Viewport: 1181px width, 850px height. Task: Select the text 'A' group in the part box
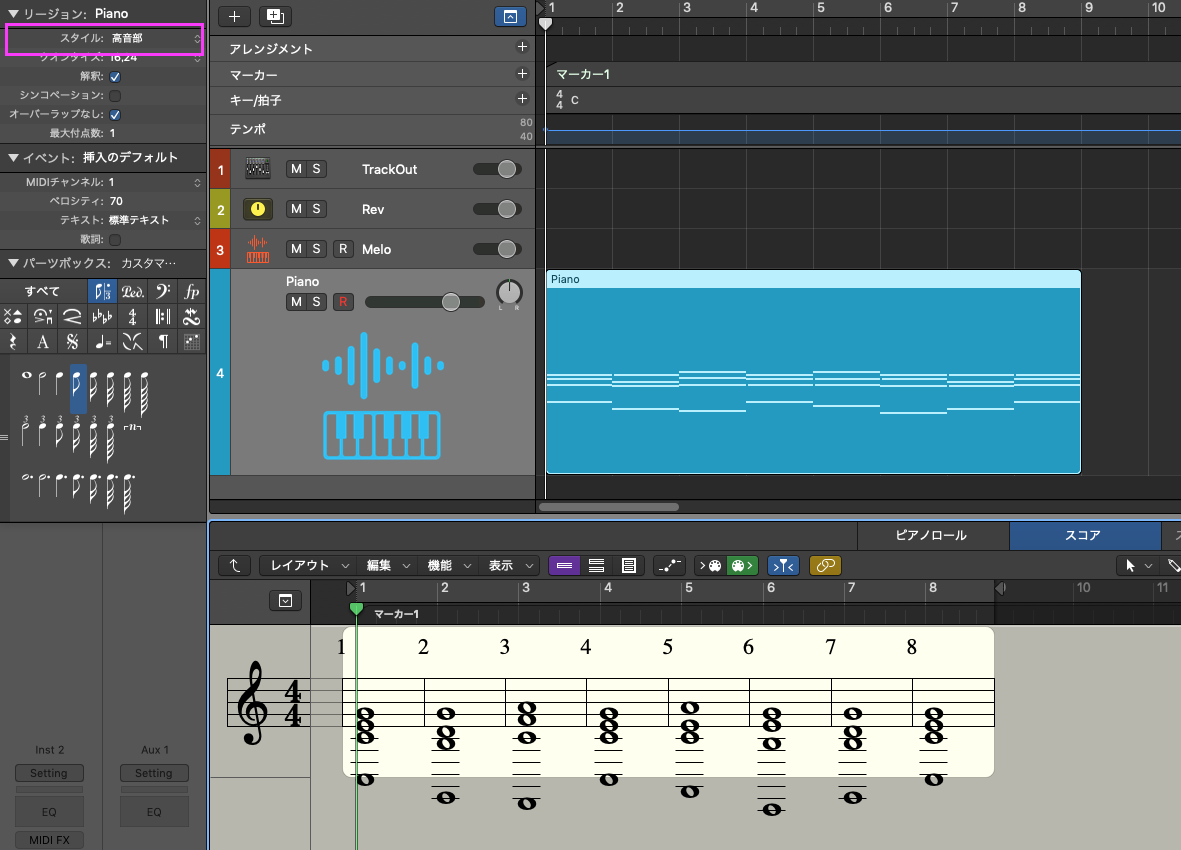42,342
